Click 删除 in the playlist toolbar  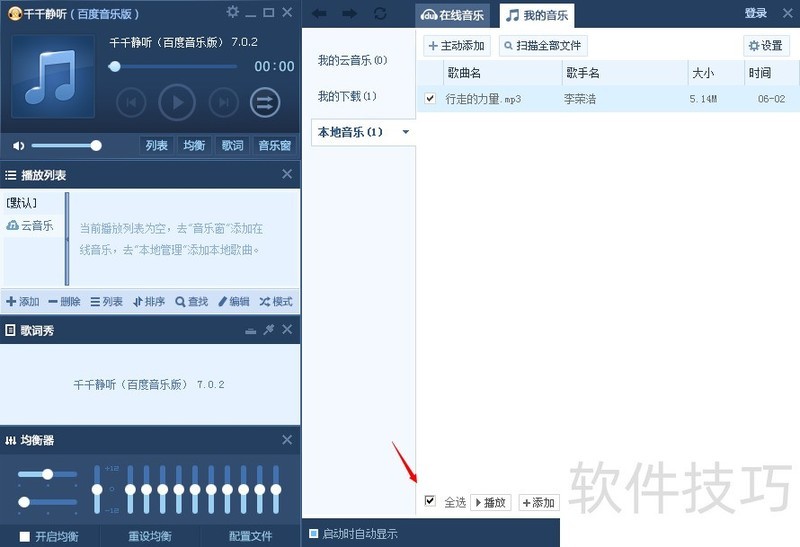[64, 302]
